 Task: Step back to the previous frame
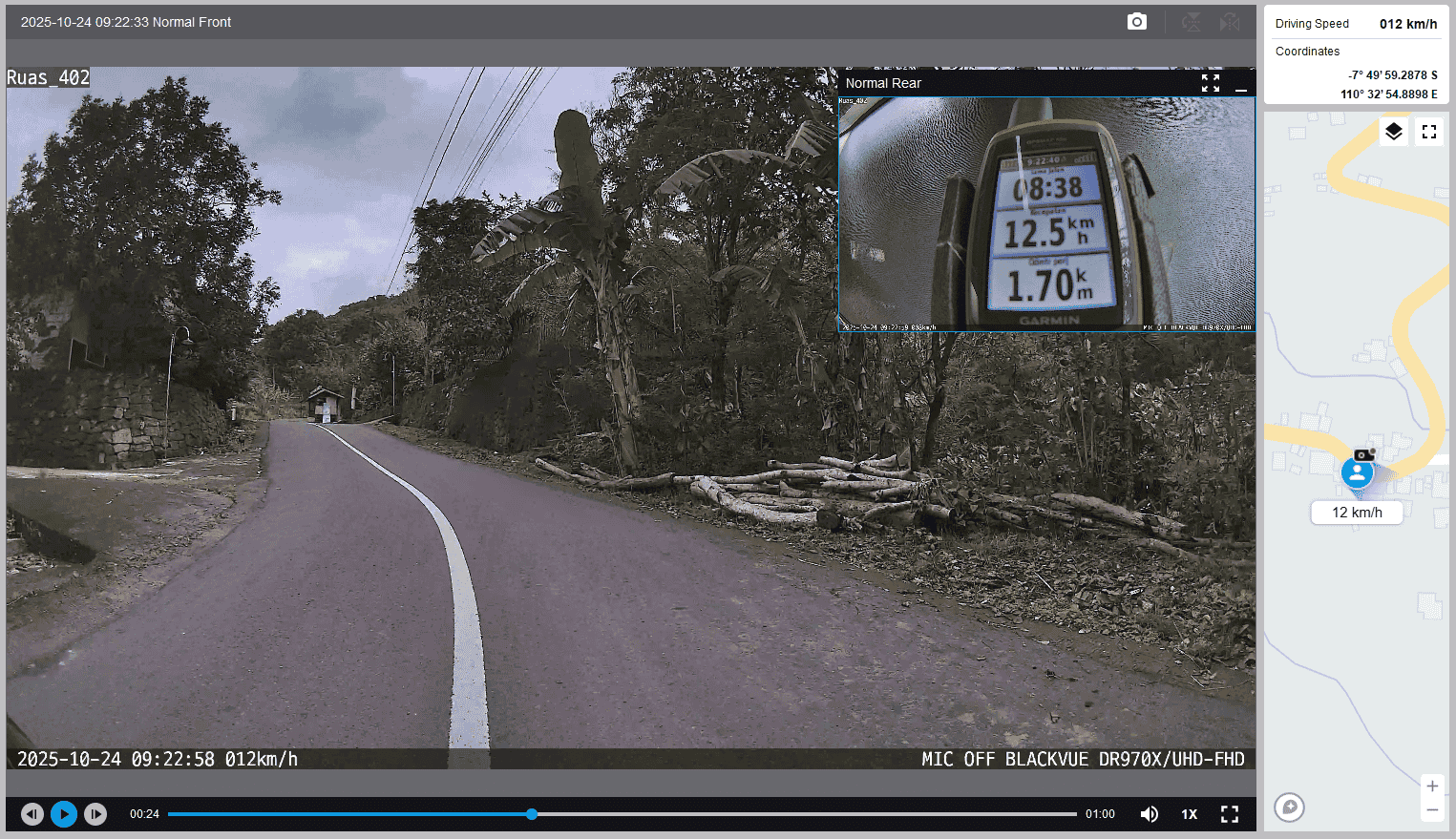32,814
